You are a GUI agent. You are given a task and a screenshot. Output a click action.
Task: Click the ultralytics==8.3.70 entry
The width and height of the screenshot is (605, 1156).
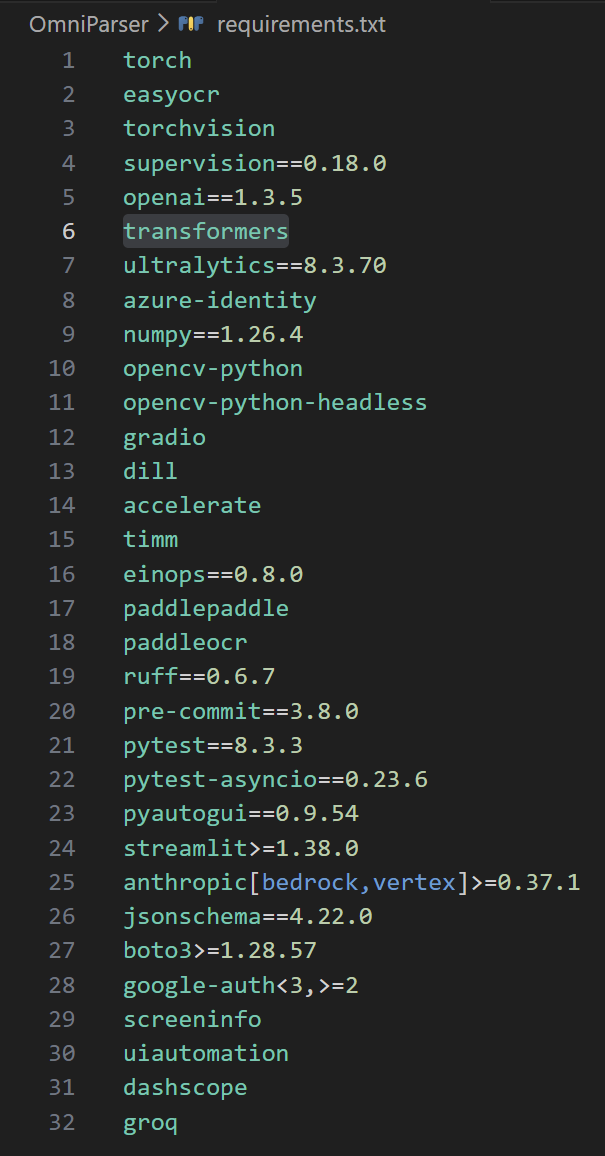point(254,265)
